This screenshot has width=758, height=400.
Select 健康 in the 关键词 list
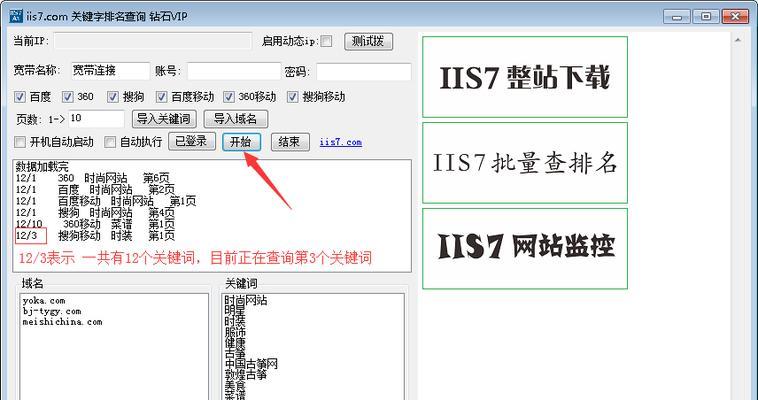235,343
